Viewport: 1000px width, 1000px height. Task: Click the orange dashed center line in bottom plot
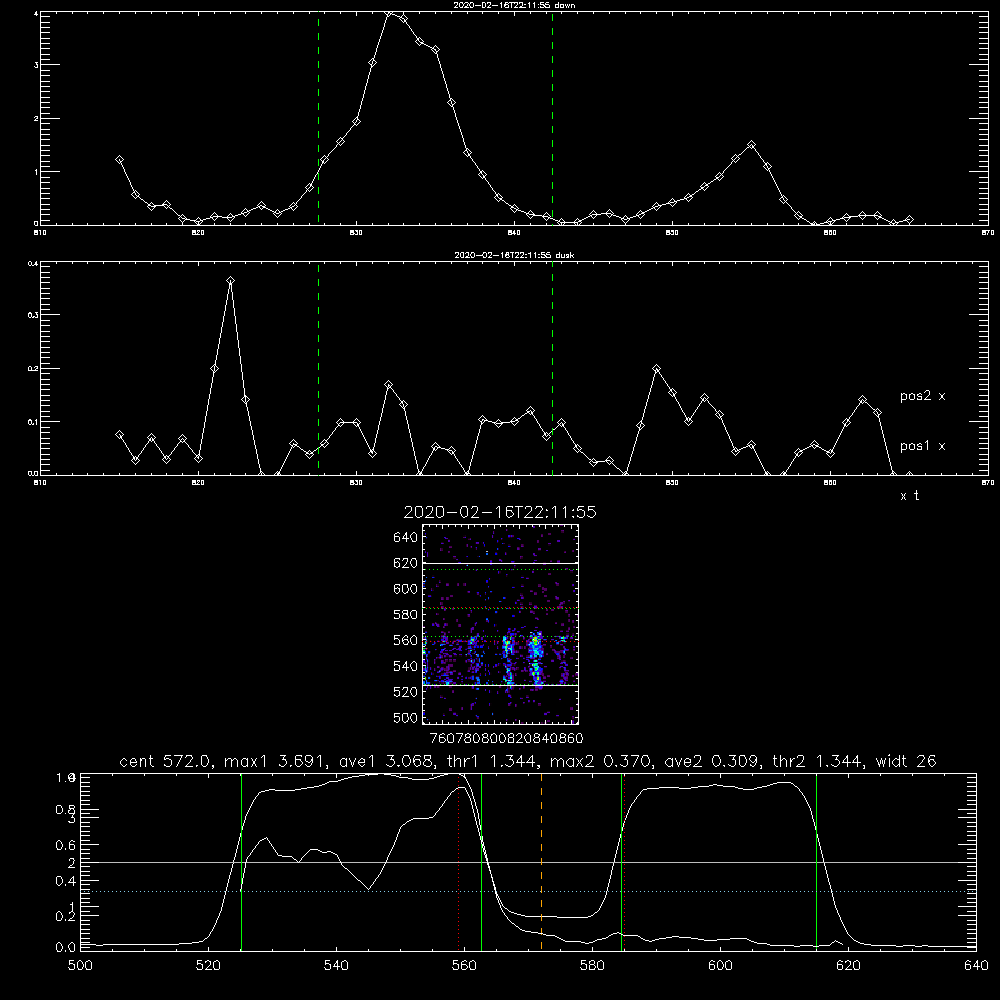coord(541,861)
